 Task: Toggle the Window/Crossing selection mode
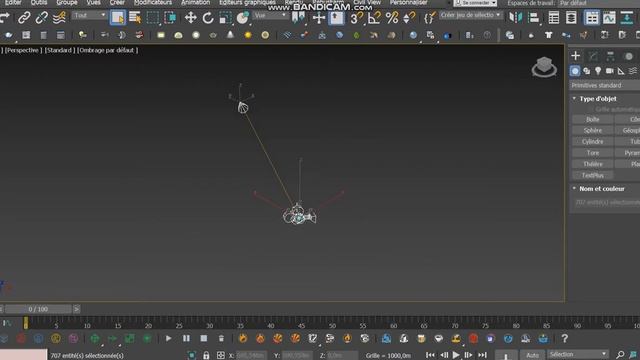pos(170,18)
